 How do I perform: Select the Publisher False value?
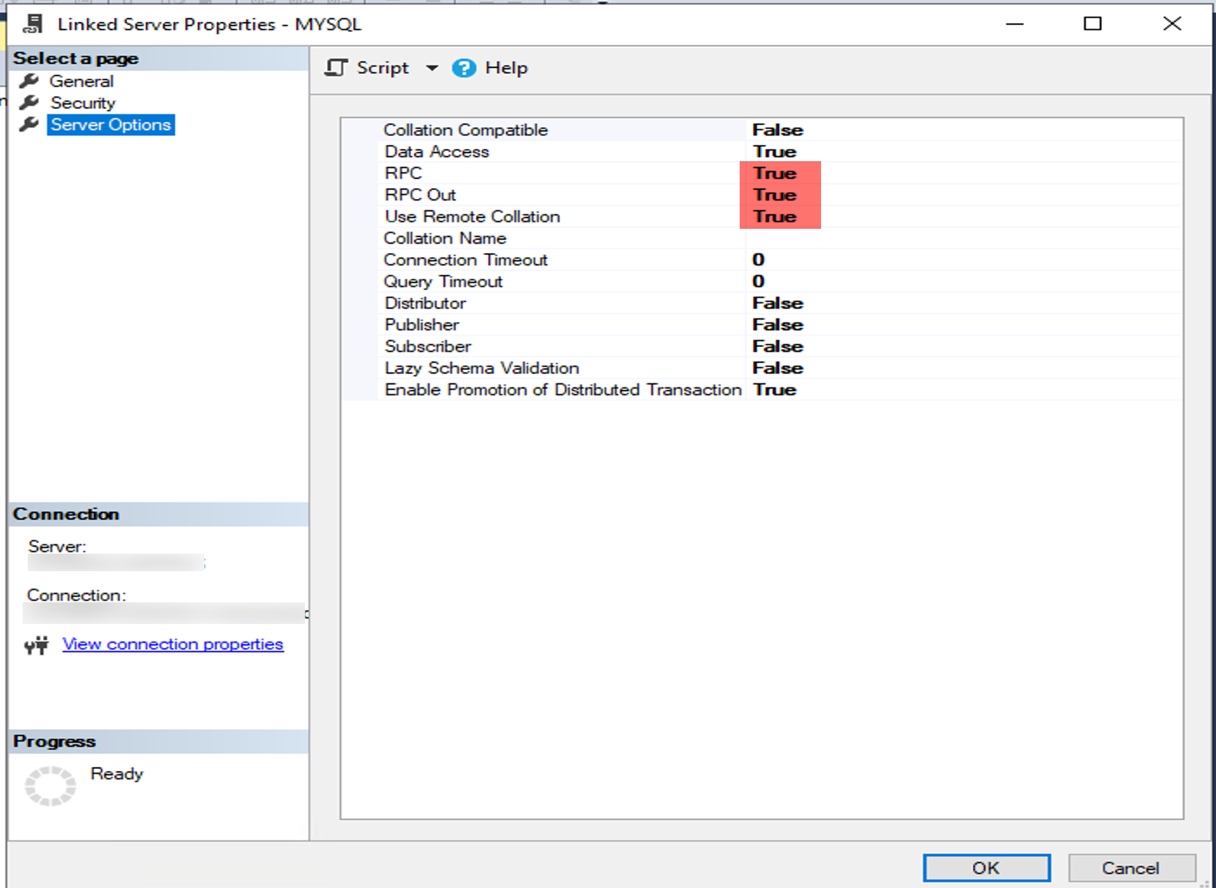pyautogui.click(x=778, y=325)
